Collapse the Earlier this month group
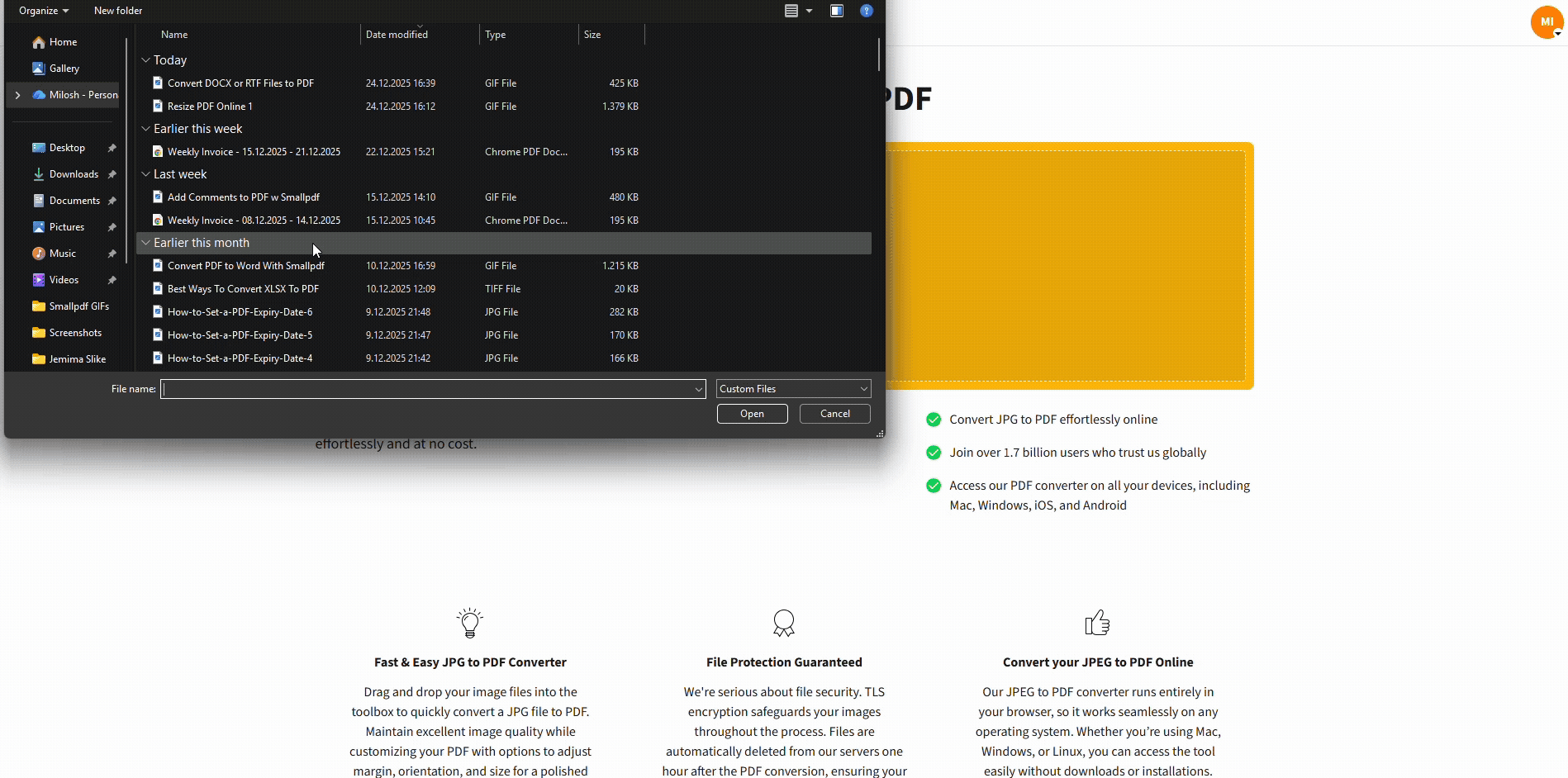 [x=145, y=243]
